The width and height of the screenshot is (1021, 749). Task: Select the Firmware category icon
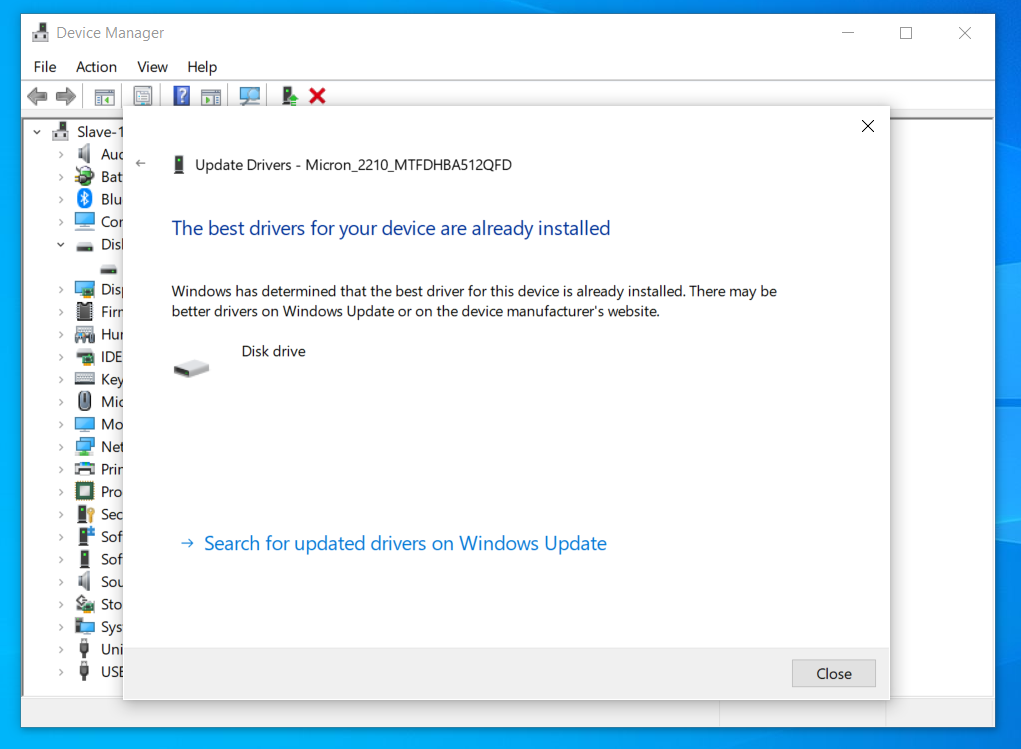click(85, 311)
